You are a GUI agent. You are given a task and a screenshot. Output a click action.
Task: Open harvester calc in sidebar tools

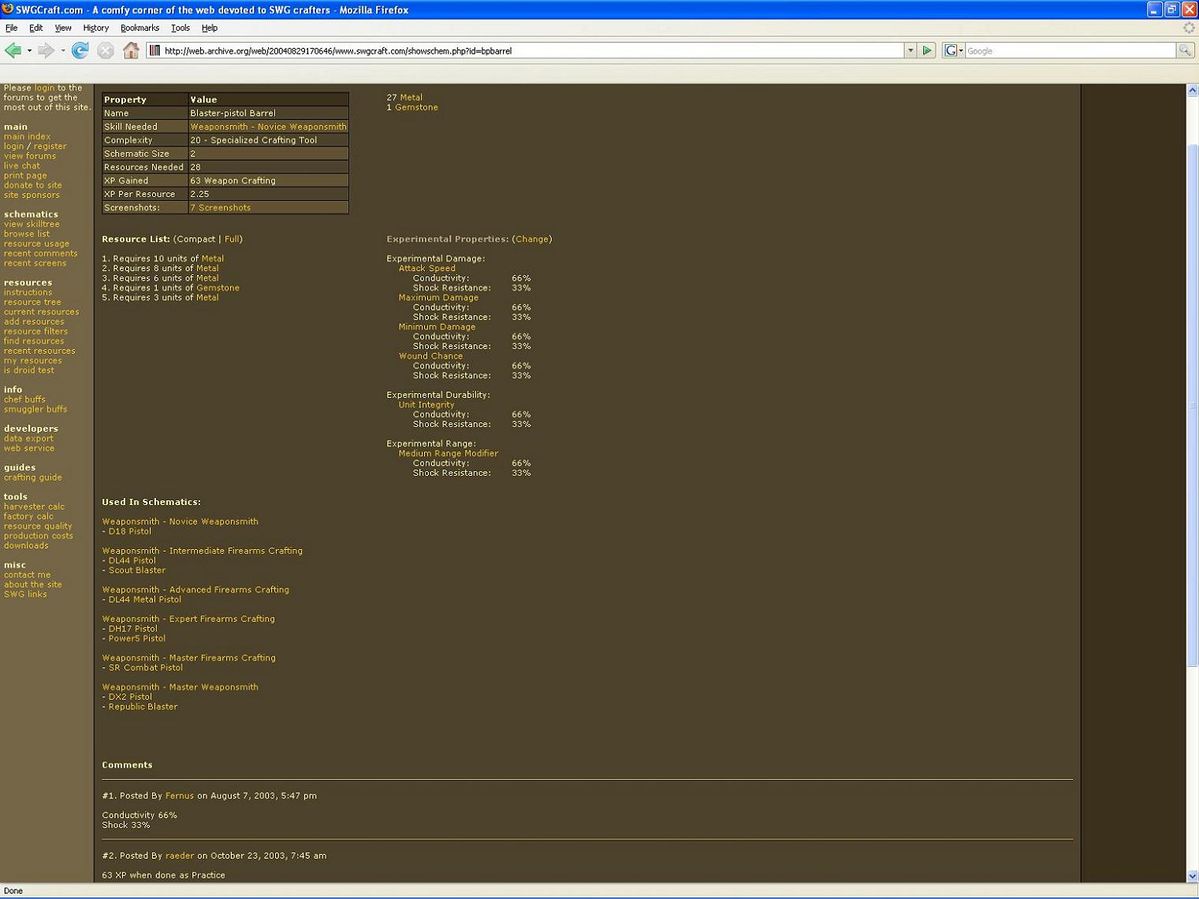click(x=34, y=507)
